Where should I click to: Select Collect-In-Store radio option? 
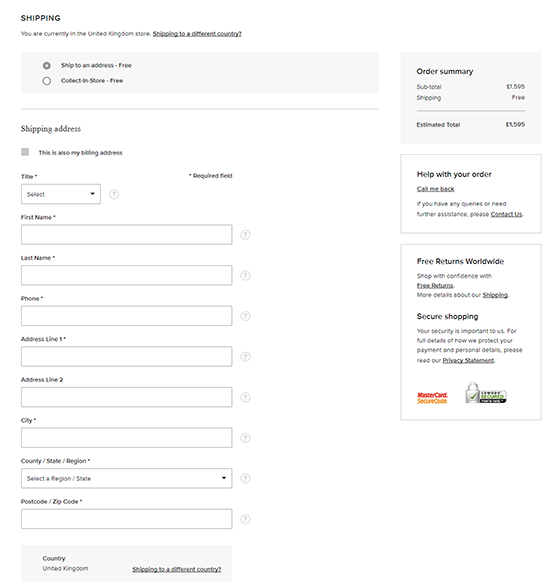(46, 81)
